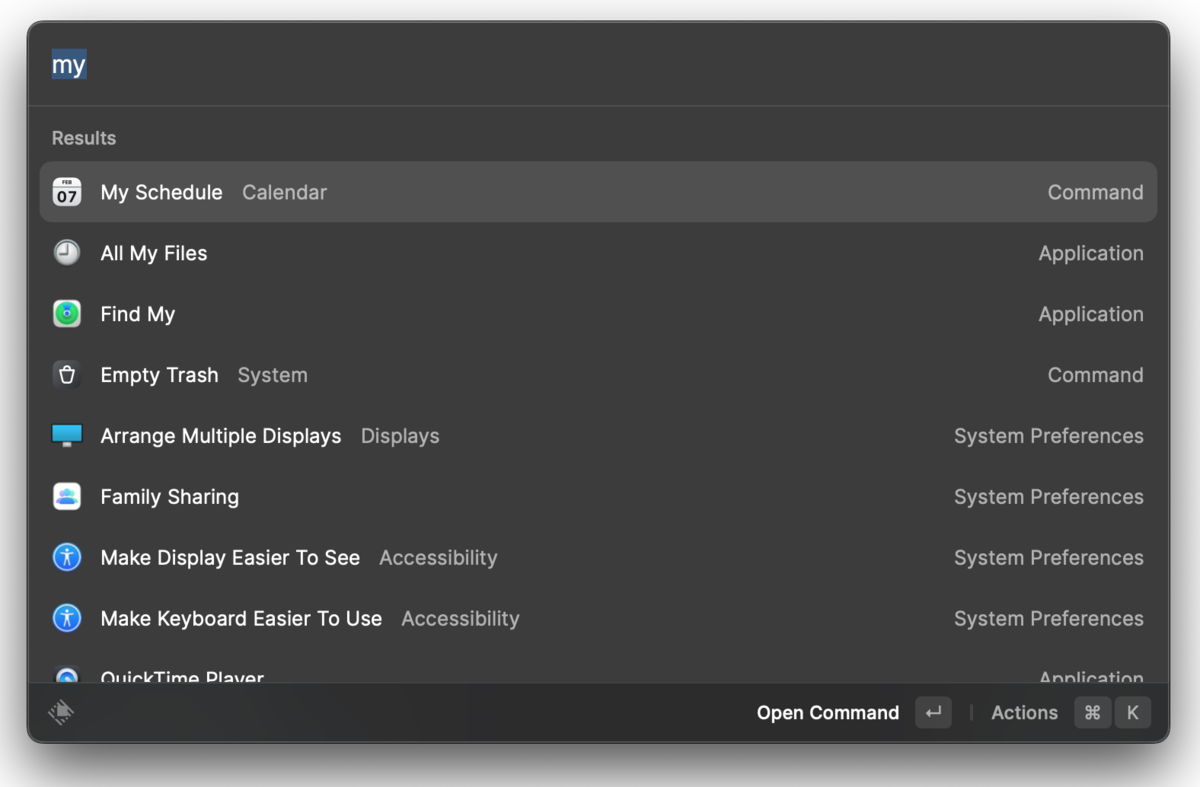
Task: Click the Application label on Find My row
Action: click(x=1091, y=314)
